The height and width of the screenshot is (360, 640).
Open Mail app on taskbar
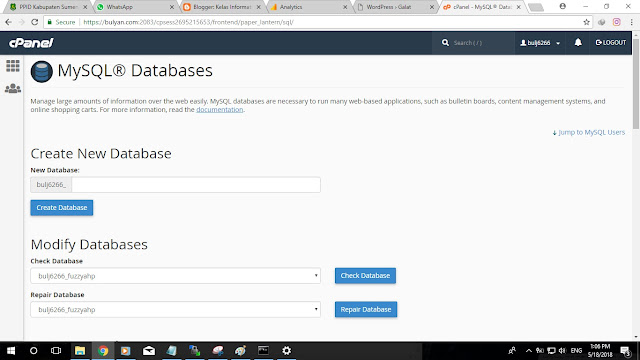149,351
